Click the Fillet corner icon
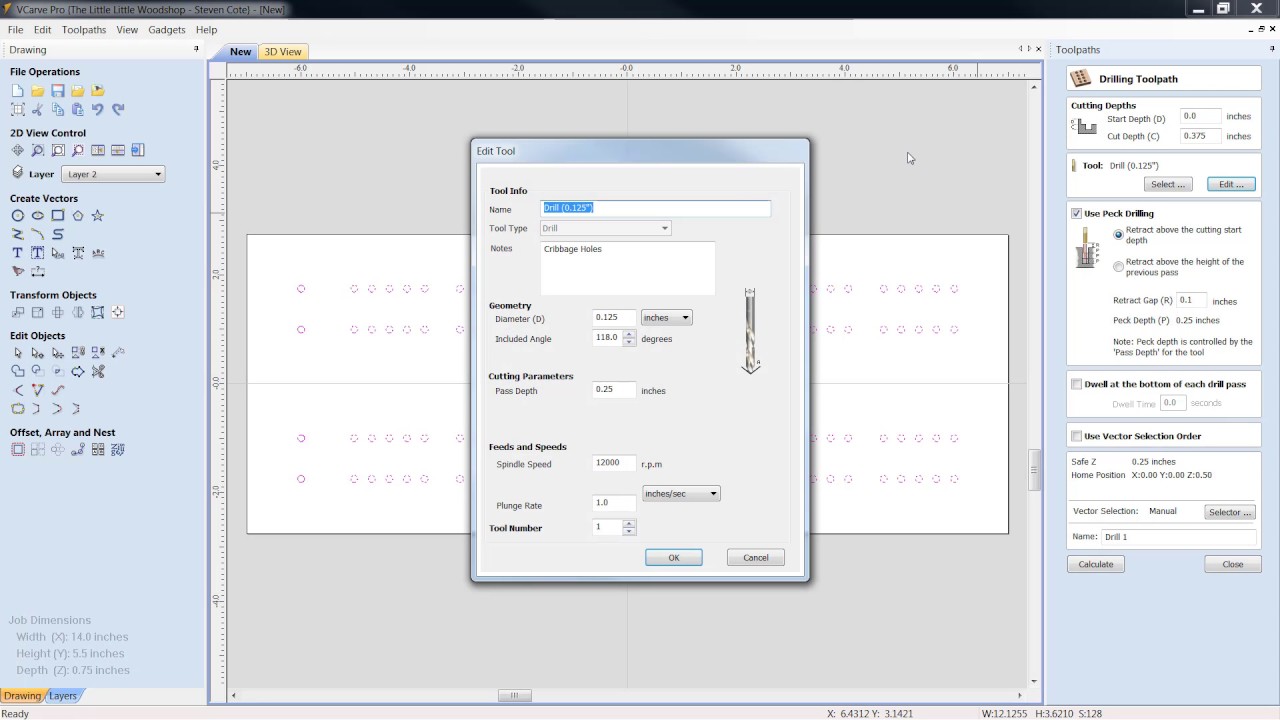Image resolution: width=1280 pixels, height=720 pixels. tap(17, 390)
